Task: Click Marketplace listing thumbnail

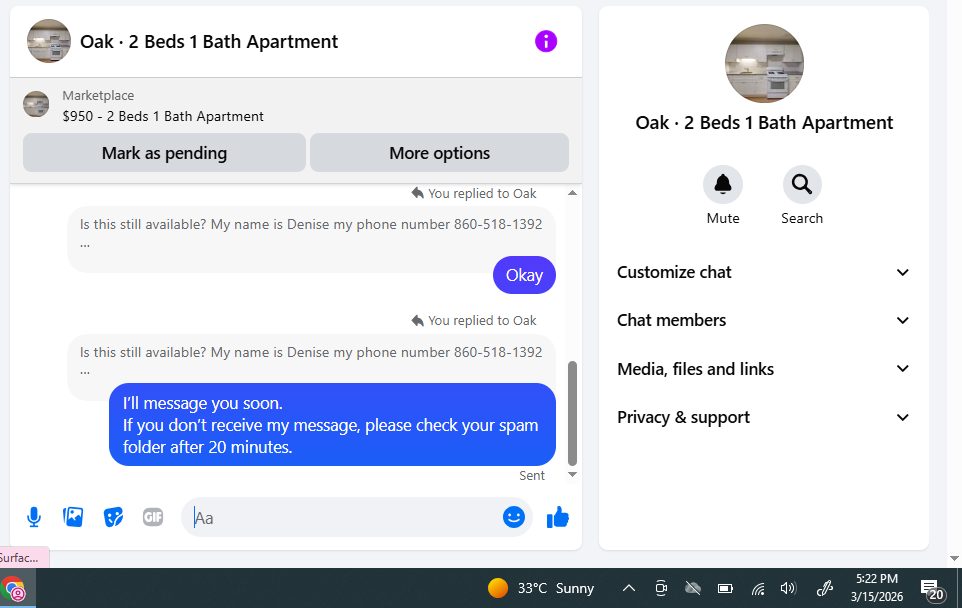Action: 36,104
